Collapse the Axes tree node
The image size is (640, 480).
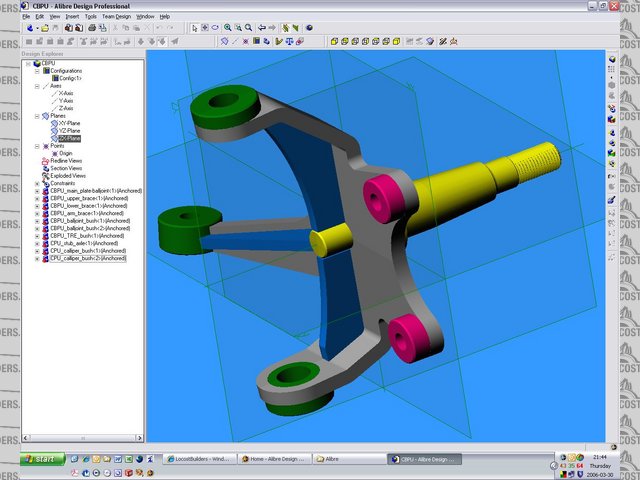[37, 86]
